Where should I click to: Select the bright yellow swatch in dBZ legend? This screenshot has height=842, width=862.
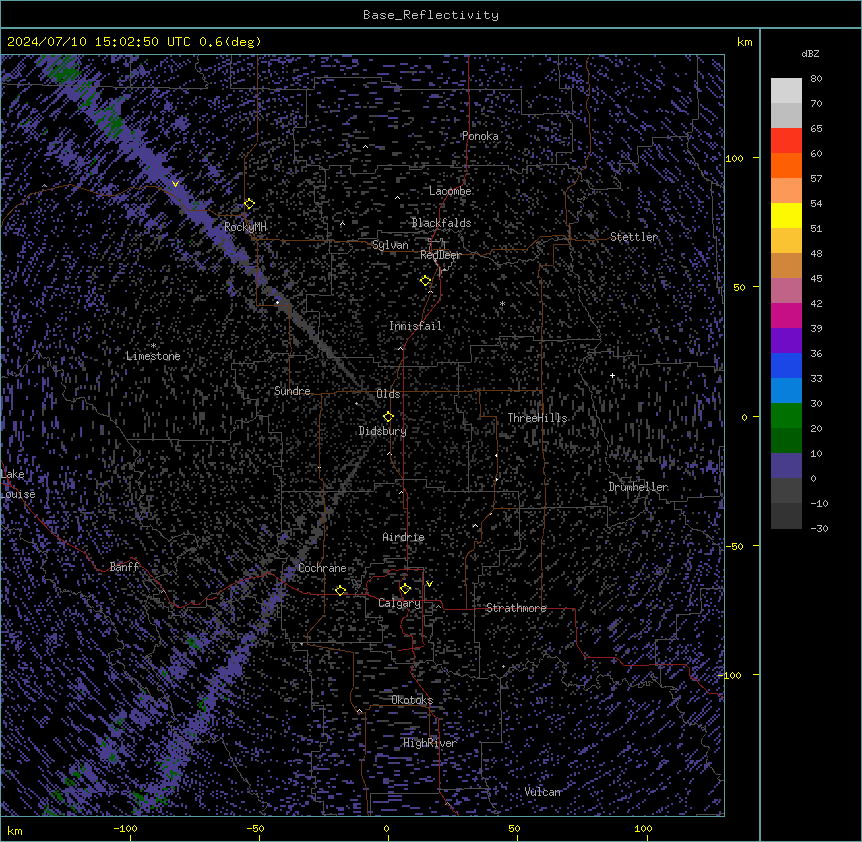coord(786,215)
